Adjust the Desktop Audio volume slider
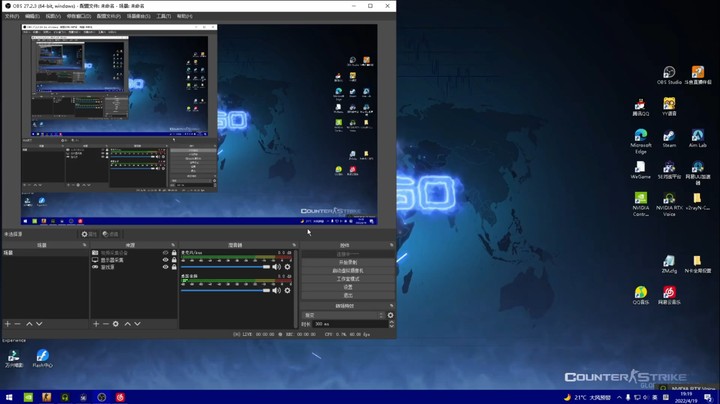Image resolution: width=720 pixels, height=404 pixels. pyautogui.click(x=225, y=290)
